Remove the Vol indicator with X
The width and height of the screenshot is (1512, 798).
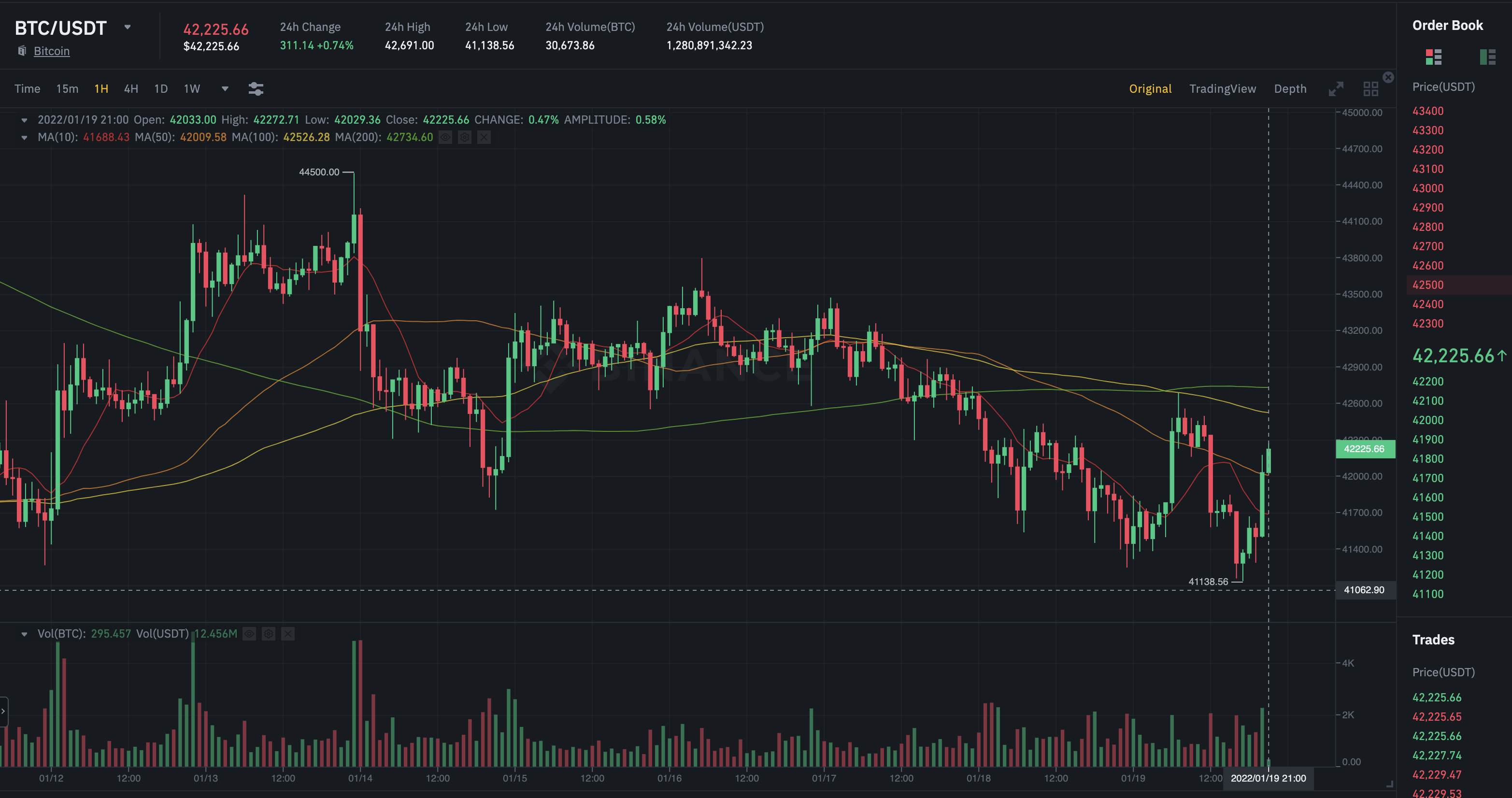click(x=287, y=634)
